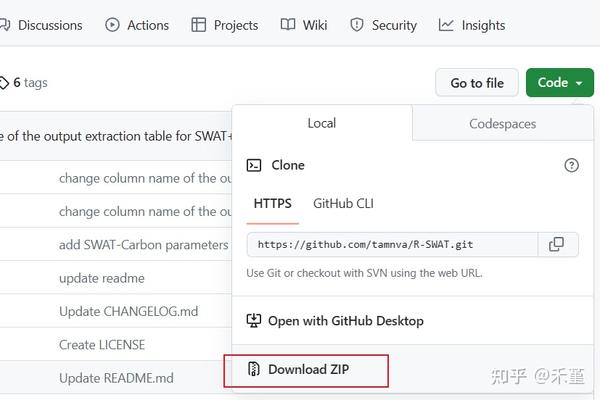Click the repository URL text field

[392, 244]
